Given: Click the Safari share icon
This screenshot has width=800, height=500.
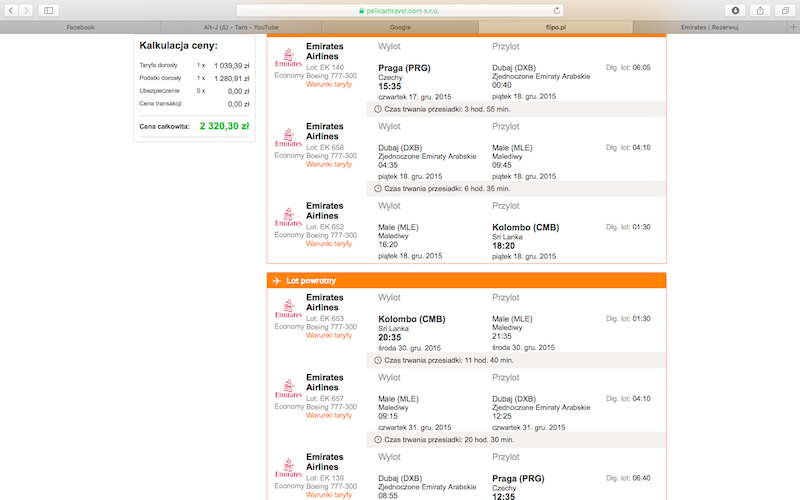Looking at the screenshot, I should coord(760,10).
